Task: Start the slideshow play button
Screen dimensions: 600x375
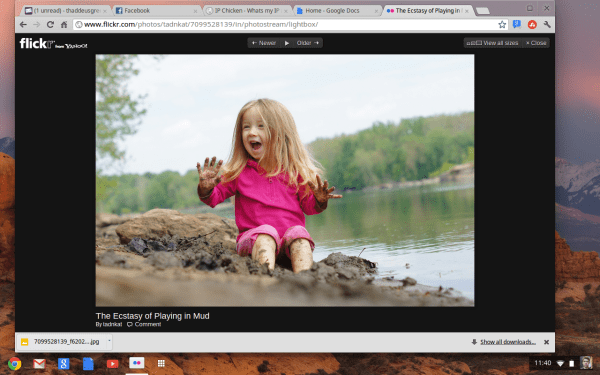Action: pos(287,43)
